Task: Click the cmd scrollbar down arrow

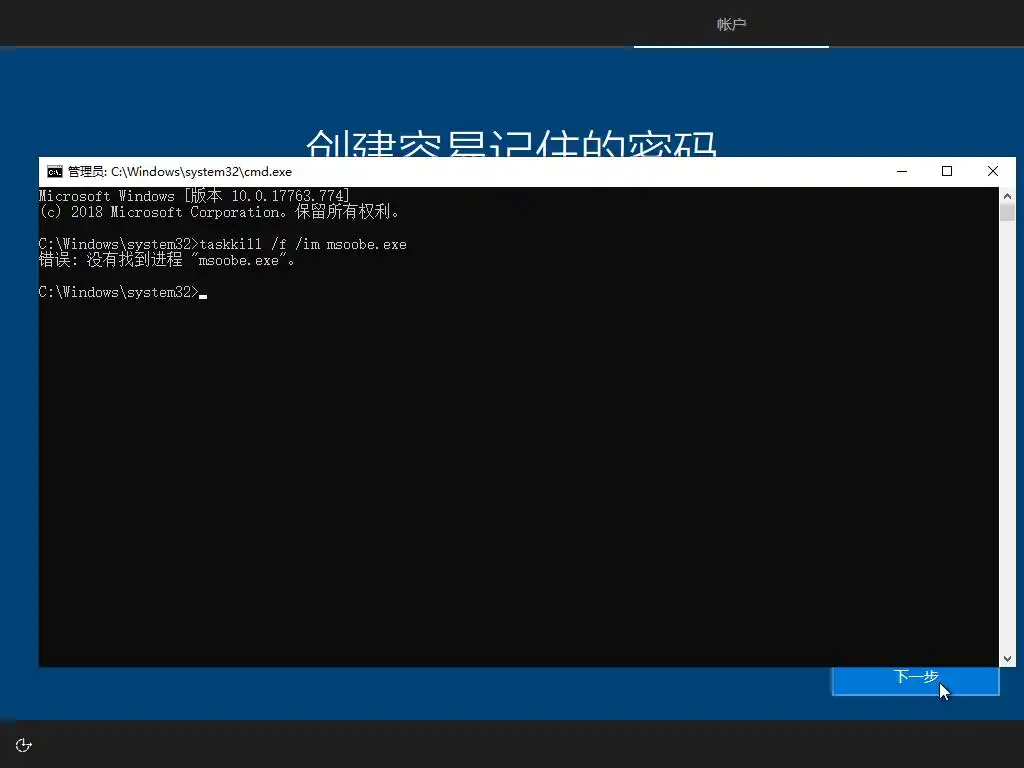Action: (1007, 659)
